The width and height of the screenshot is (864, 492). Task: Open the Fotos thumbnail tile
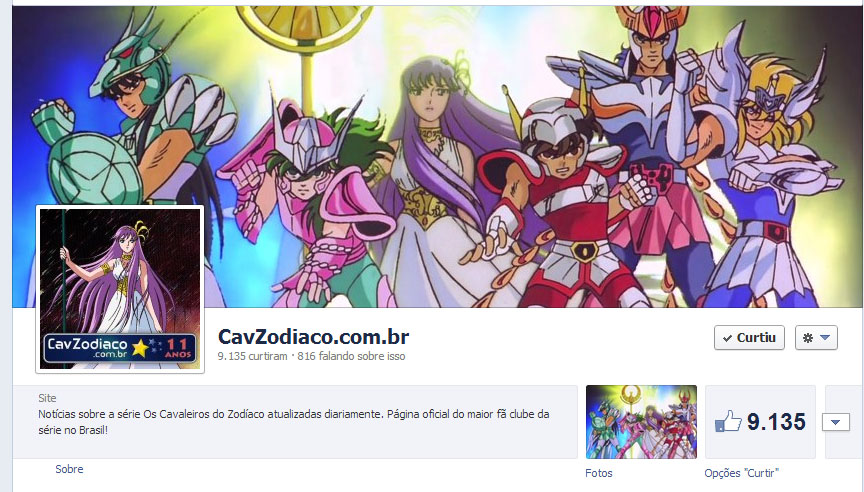[x=641, y=422]
